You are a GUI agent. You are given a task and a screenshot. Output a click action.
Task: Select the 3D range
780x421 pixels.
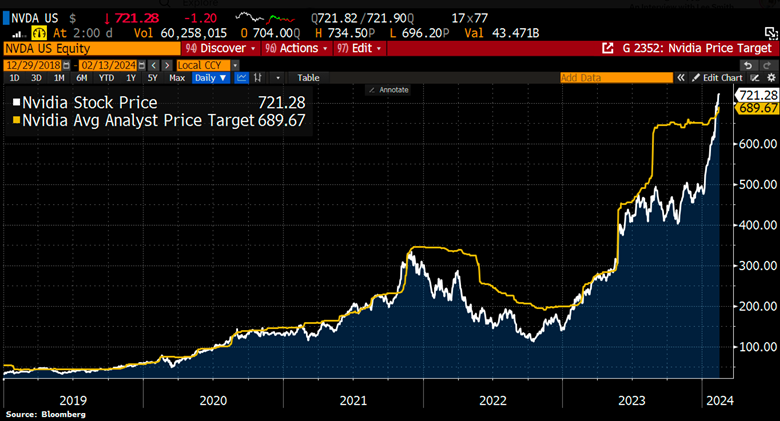(36, 78)
